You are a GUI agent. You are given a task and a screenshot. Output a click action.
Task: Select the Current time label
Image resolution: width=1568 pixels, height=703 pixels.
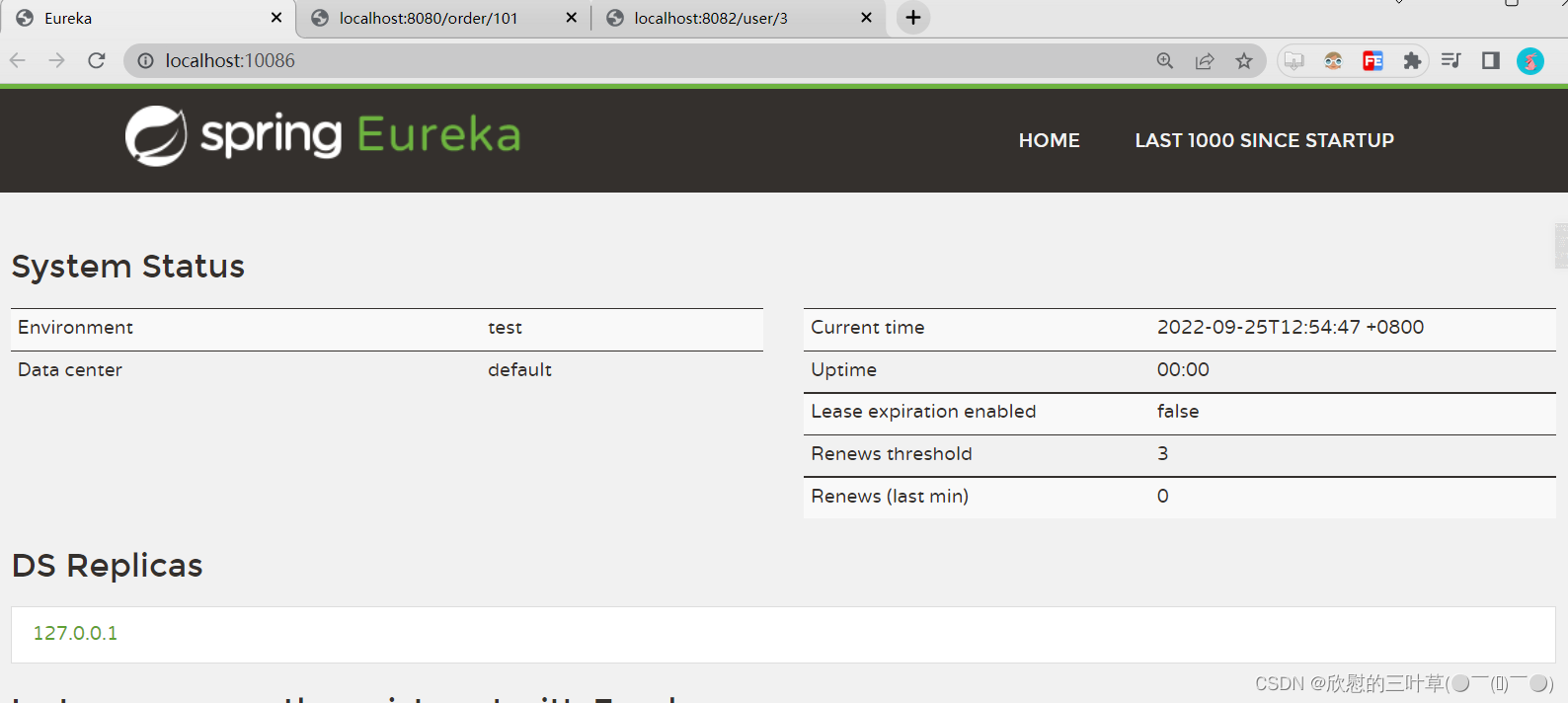click(868, 328)
